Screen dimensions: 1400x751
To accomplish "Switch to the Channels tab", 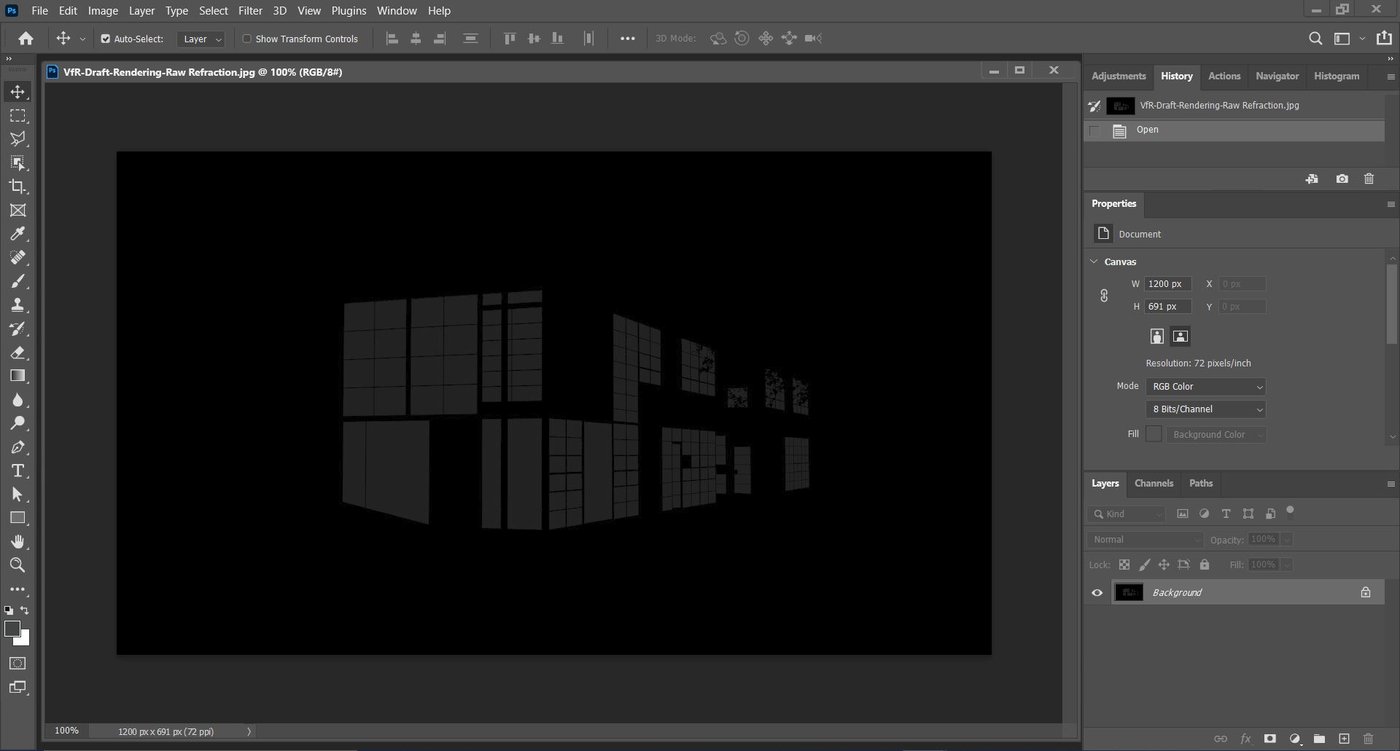I will pos(1153,483).
